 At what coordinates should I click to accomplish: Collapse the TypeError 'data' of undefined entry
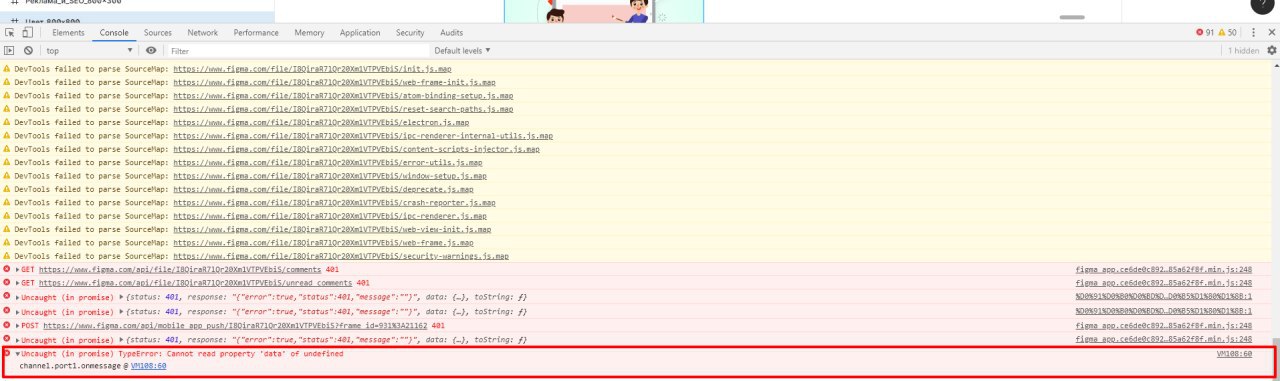click(x=18, y=354)
